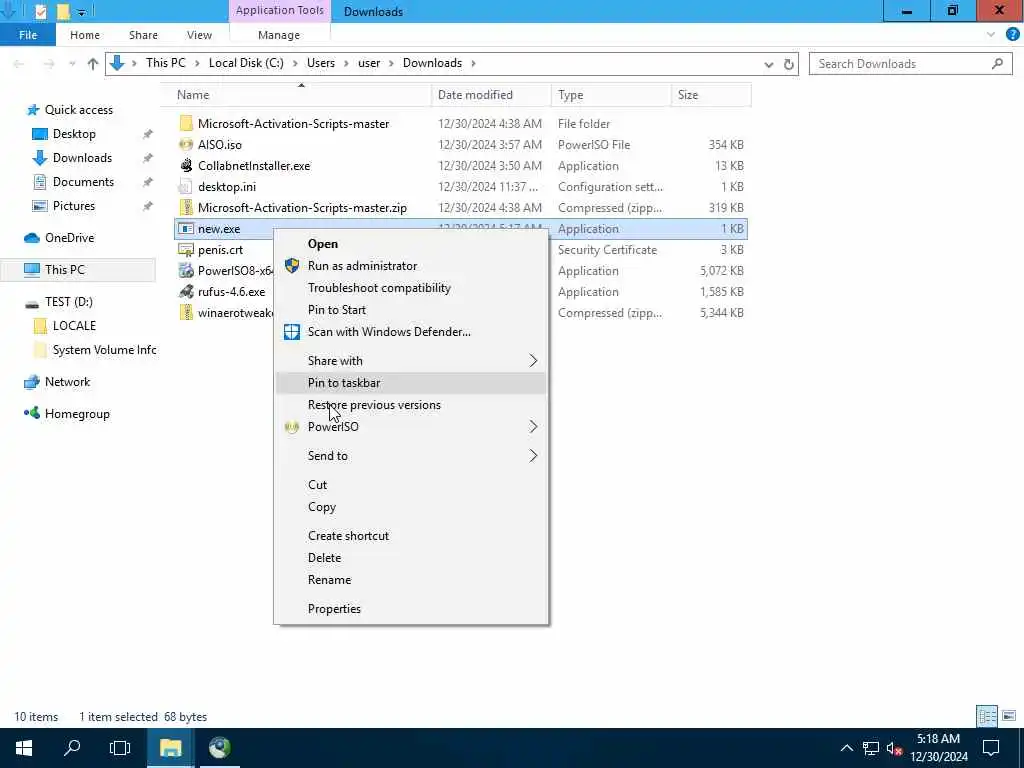
Task: Expand the PowerISO submenu arrow
Action: [x=533, y=427]
